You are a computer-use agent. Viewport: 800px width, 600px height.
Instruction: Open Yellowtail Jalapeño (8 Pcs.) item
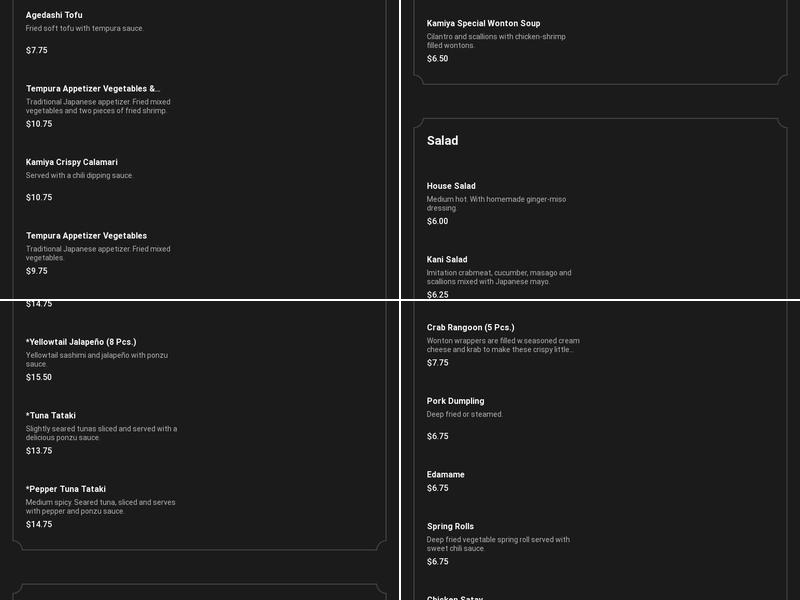[x=81, y=342]
